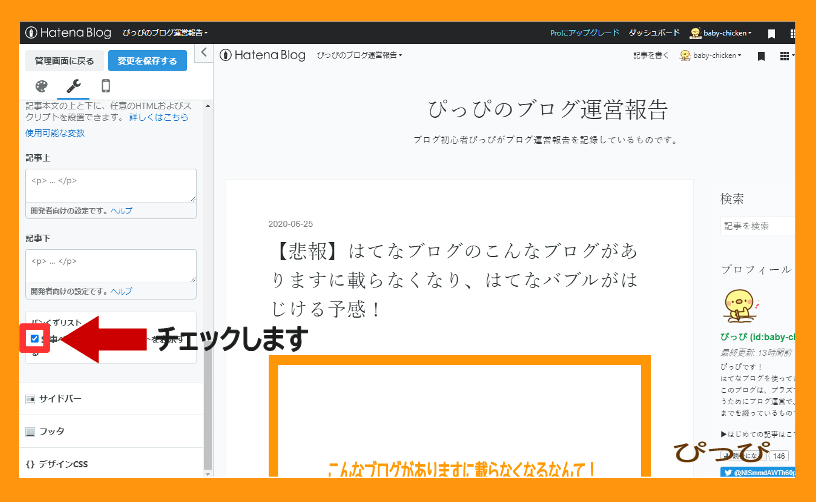
Task: Open the baby-chicken user menu in top bar
Action: coord(728,33)
